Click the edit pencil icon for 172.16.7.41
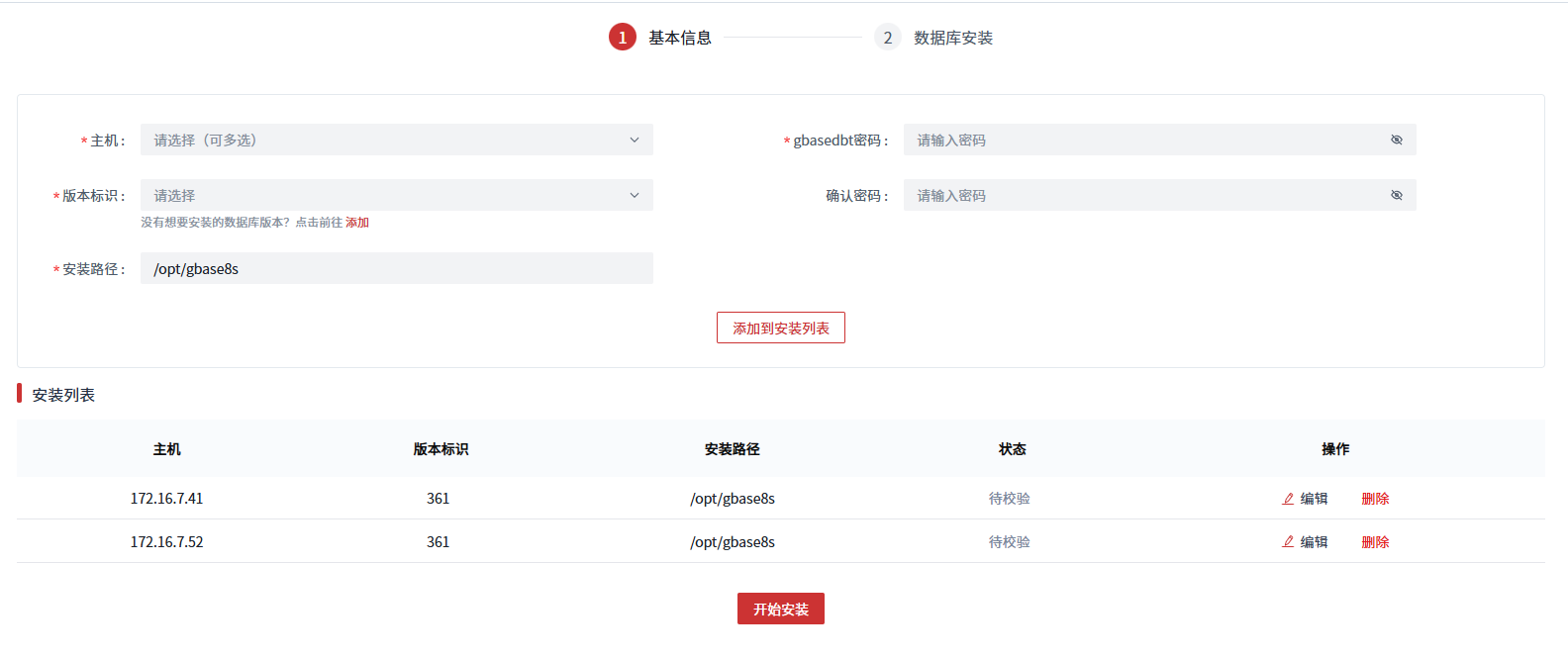This screenshot has height=659, width=1568. click(1288, 499)
